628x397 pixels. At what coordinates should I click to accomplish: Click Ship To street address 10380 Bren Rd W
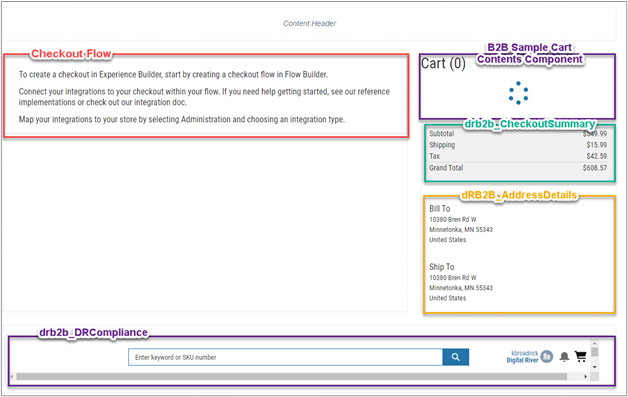pos(453,278)
